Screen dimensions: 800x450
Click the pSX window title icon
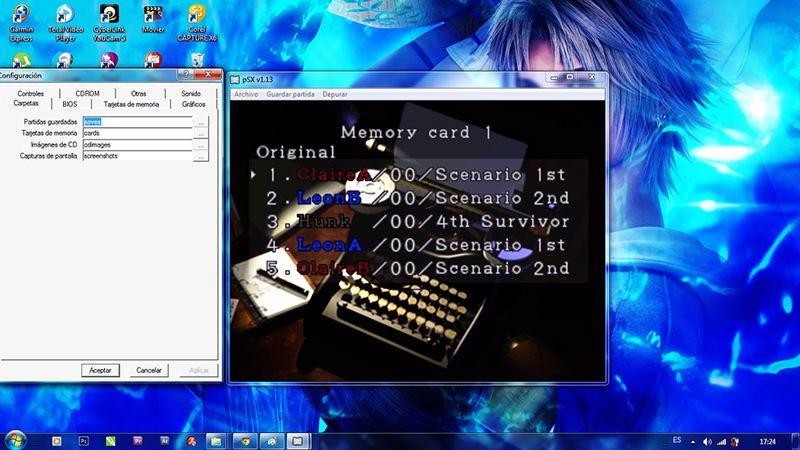click(235, 80)
